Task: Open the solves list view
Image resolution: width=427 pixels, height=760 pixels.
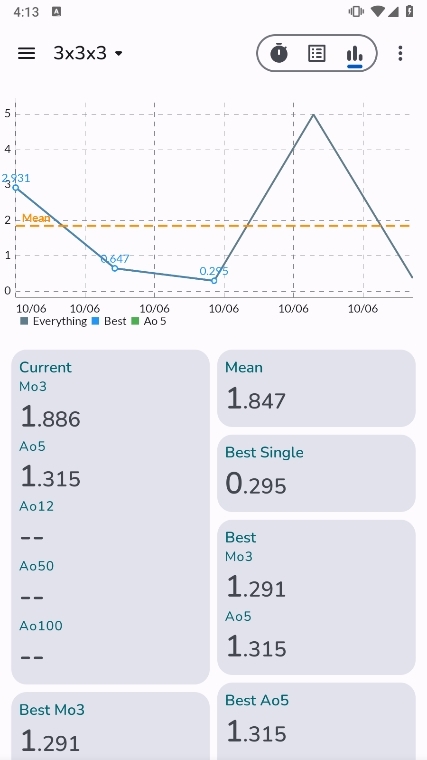Action: coord(316,53)
